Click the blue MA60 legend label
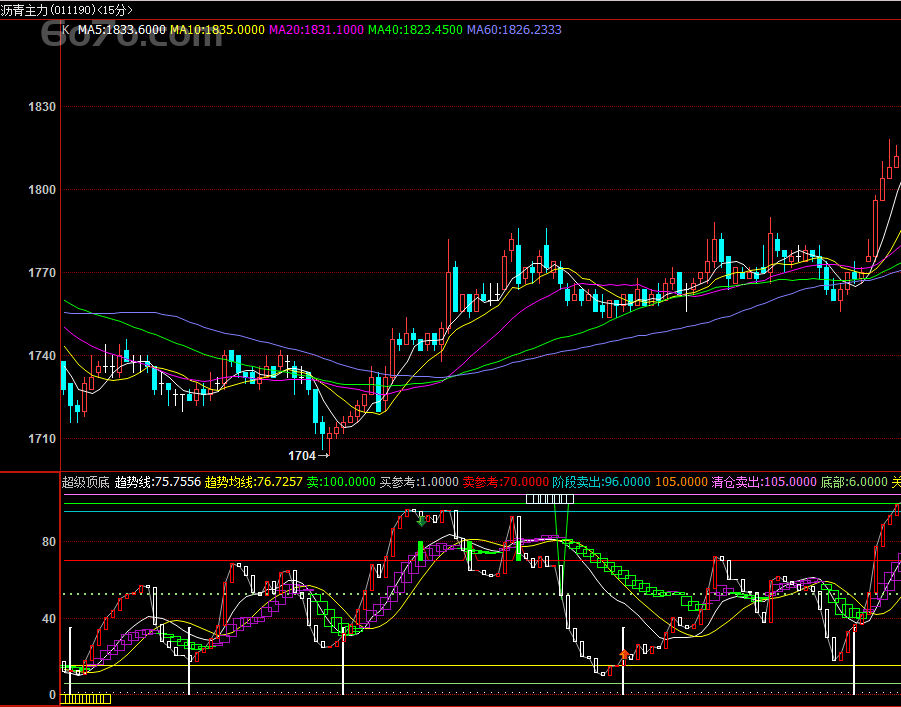This screenshot has height=707, width=901. click(514, 30)
